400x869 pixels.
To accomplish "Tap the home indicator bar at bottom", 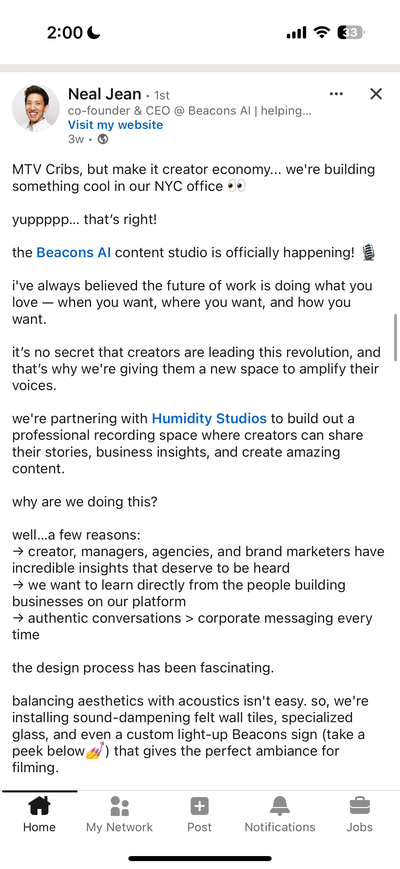I will coord(200,858).
